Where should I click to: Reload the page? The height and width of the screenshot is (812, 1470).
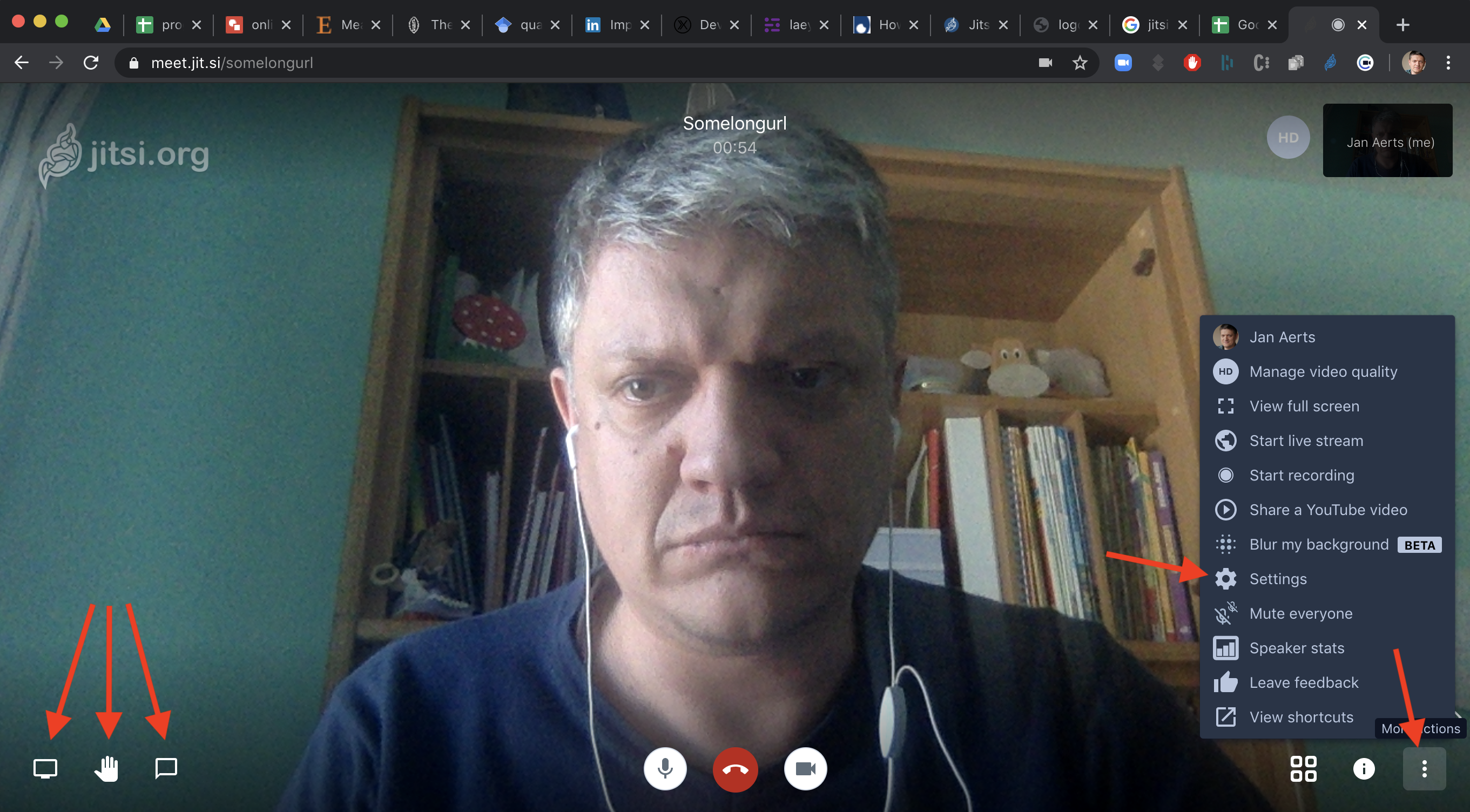click(91, 63)
